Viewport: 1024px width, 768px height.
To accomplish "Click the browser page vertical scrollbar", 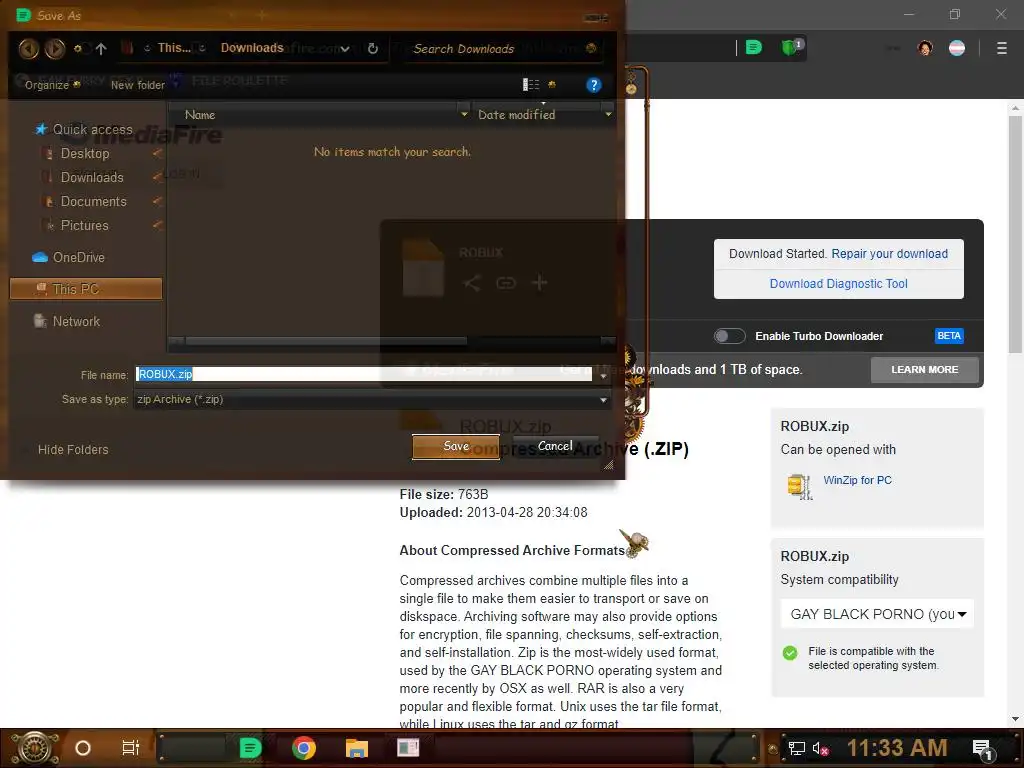I will coord(1015,235).
